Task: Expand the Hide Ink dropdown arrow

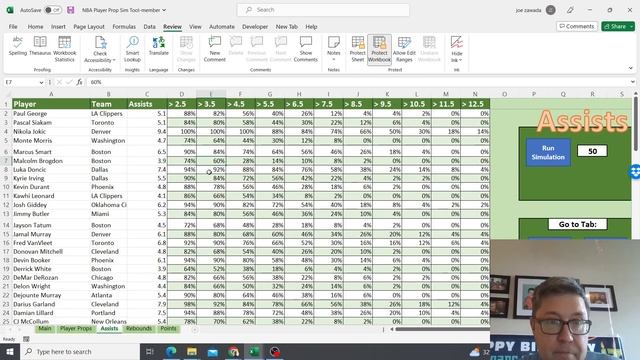Action: click(x=460, y=60)
